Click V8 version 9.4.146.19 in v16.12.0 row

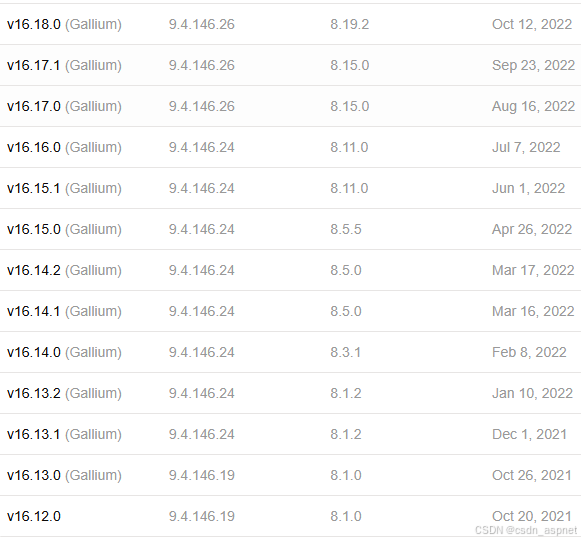pyautogui.click(x=202, y=517)
